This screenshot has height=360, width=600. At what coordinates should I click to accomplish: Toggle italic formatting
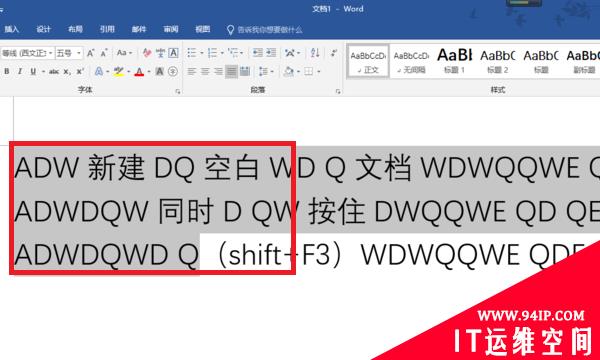pos(20,72)
